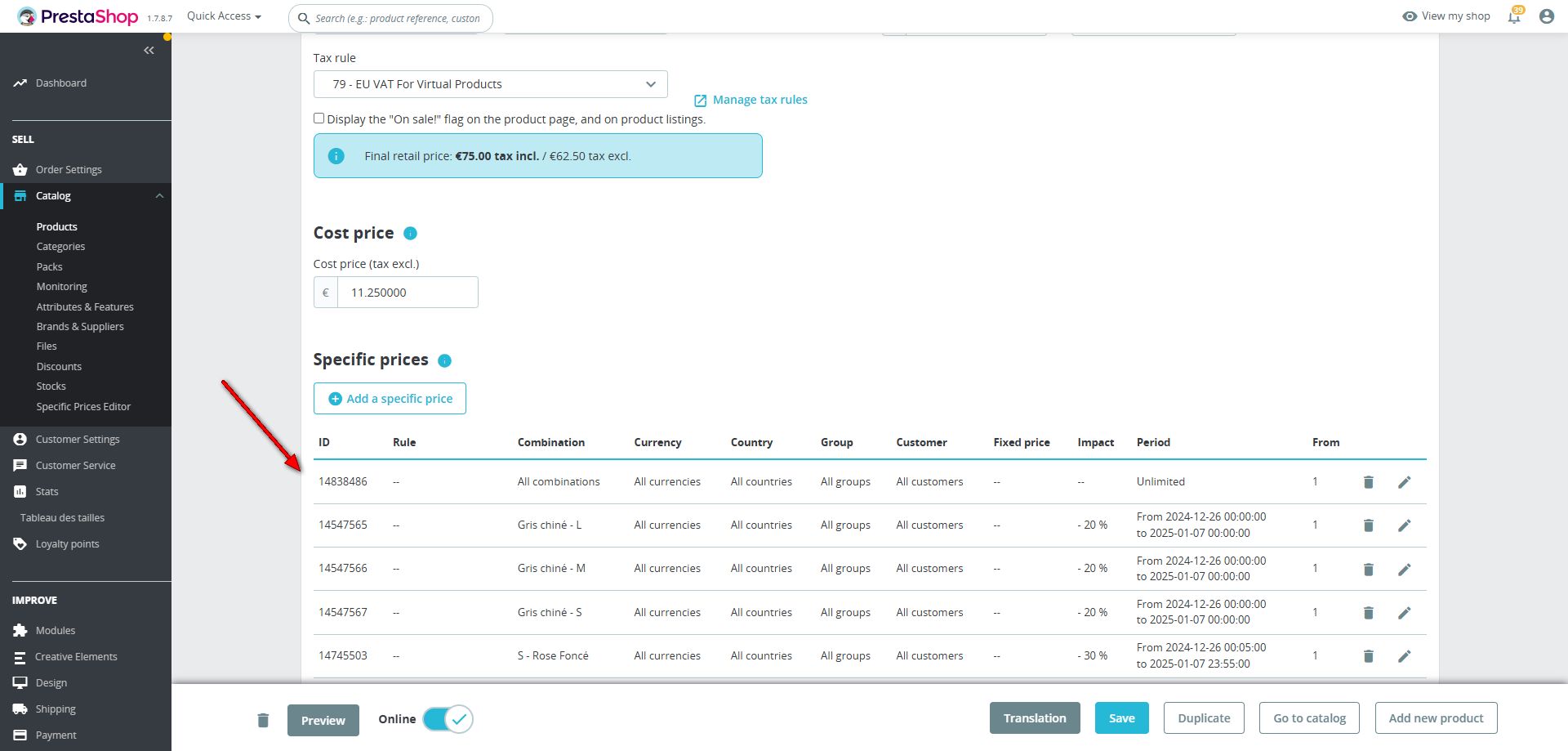Delete specific price 14547566
Image resolution: width=1568 pixels, height=751 pixels.
pyautogui.click(x=1369, y=569)
